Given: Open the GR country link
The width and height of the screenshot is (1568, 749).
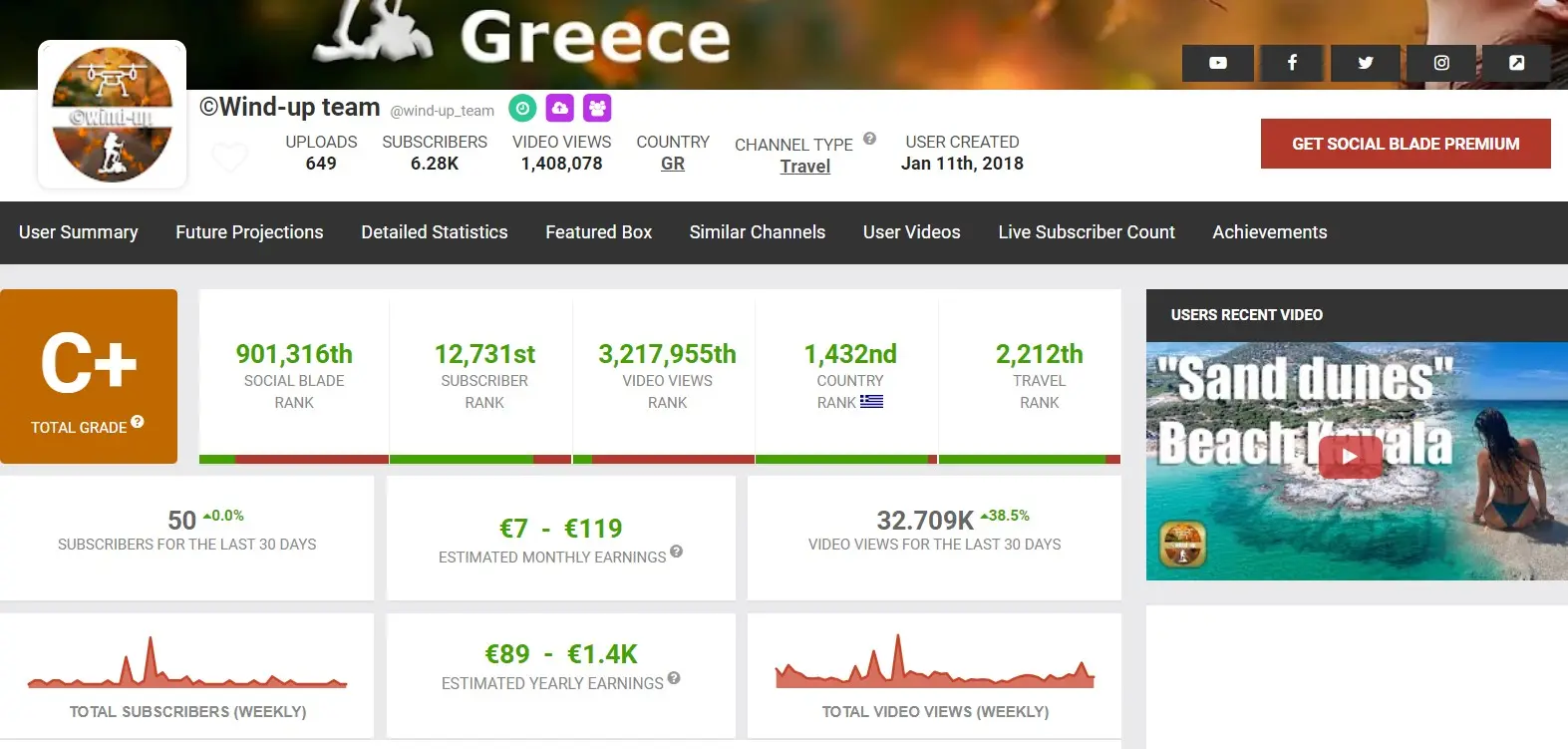Looking at the screenshot, I should [673, 164].
